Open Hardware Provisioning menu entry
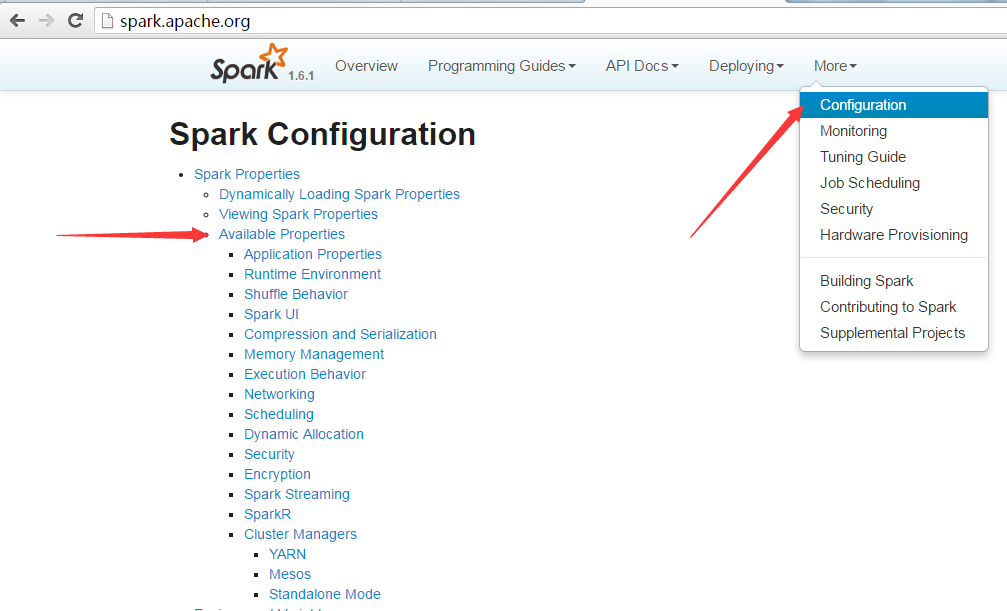 coord(894,235)
